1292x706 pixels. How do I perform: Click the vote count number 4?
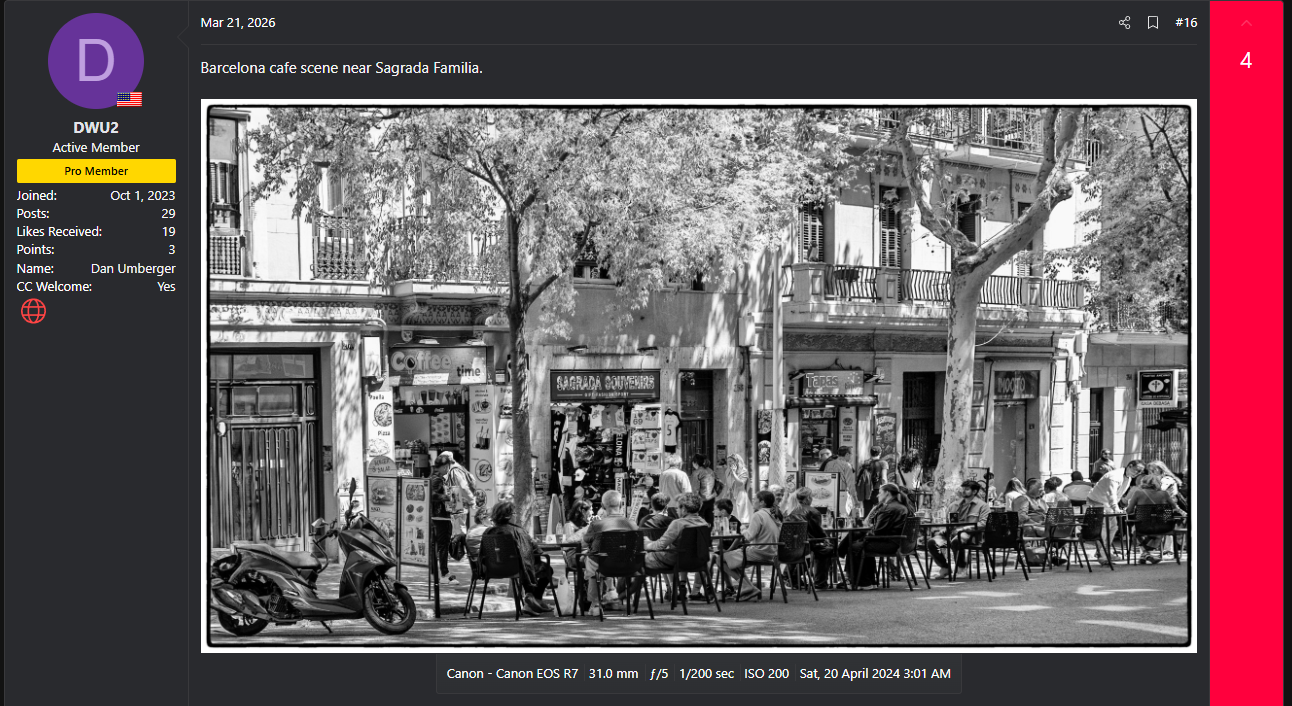point(1246,61)
